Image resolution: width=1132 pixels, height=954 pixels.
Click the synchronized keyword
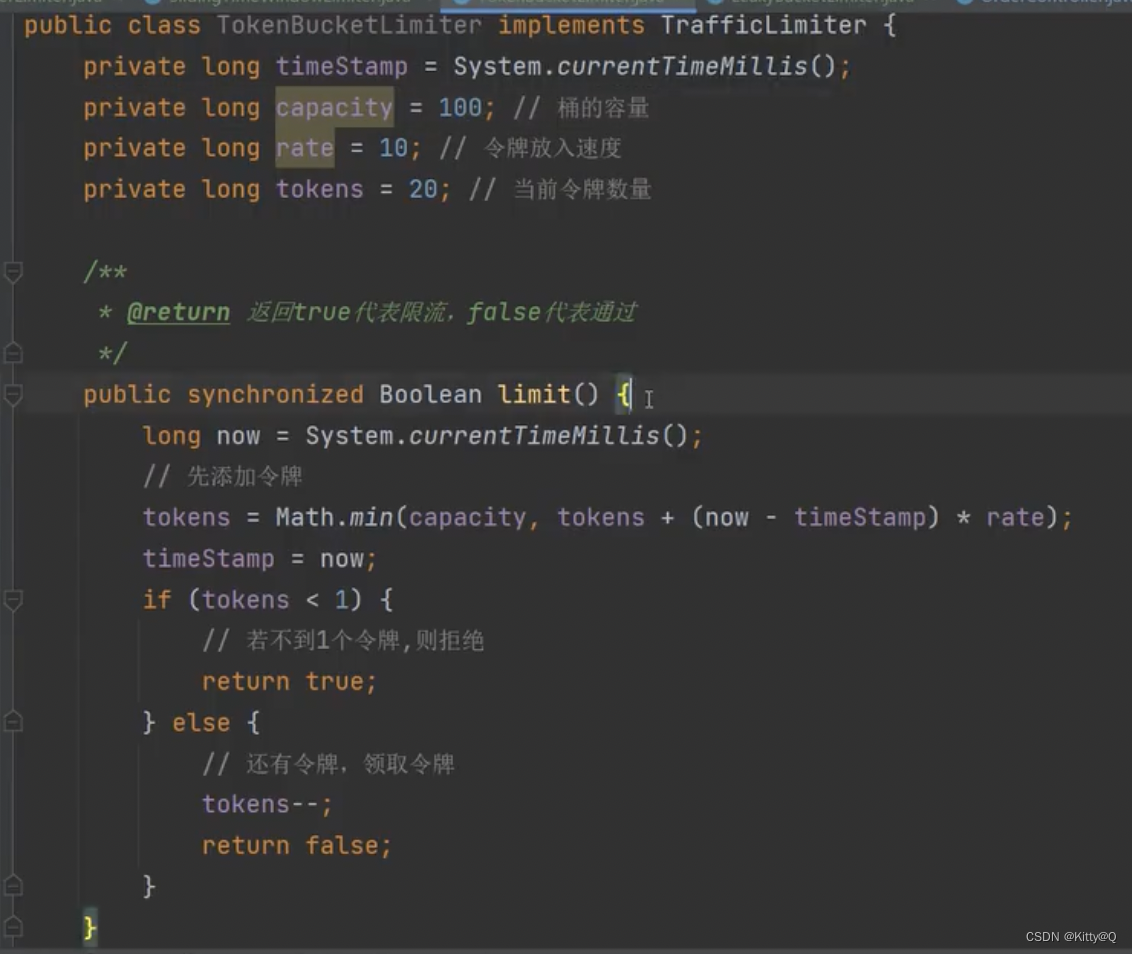coord(275,394)
